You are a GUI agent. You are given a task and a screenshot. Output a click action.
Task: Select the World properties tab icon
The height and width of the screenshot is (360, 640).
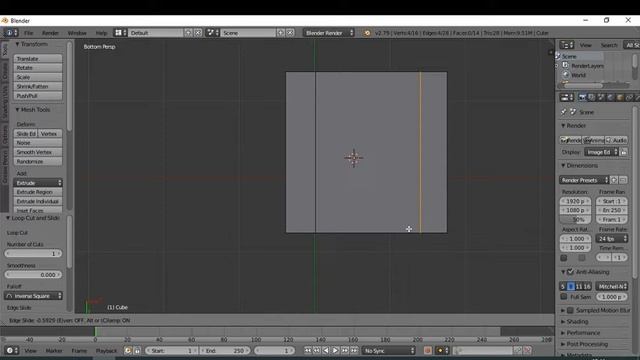tap(610, 97)
